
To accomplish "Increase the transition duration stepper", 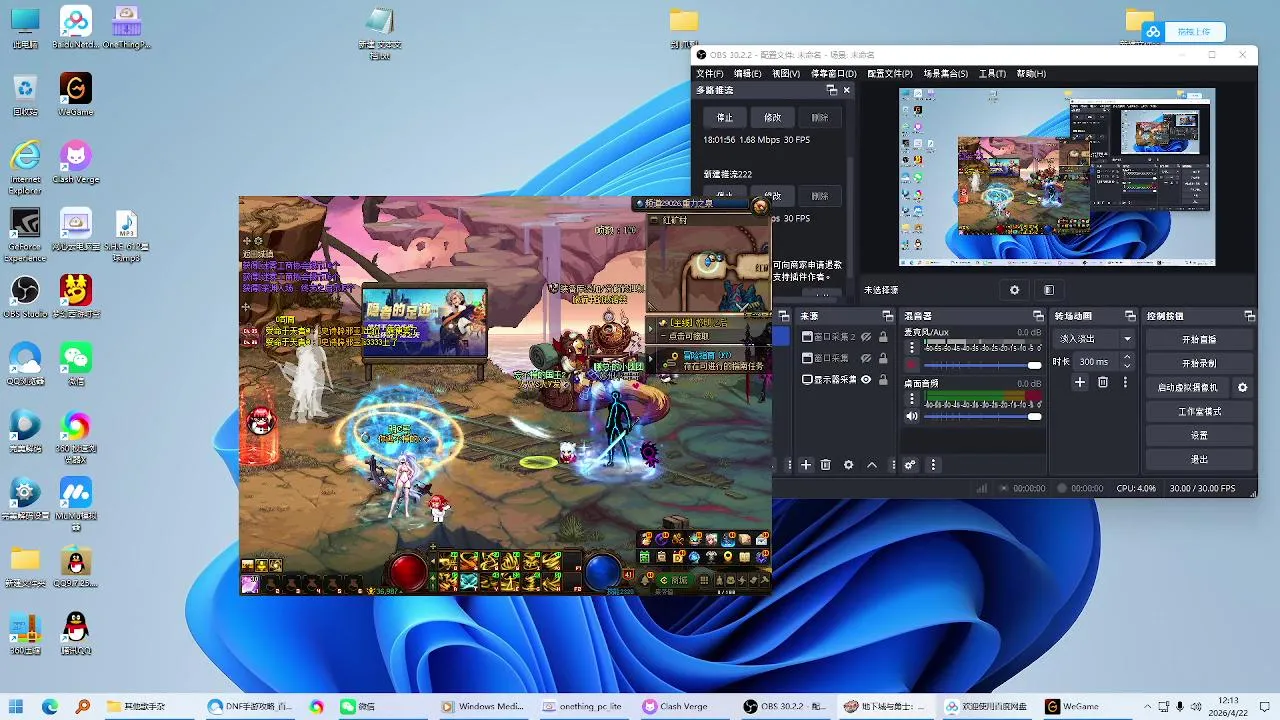I will [x=1129, y=358].
